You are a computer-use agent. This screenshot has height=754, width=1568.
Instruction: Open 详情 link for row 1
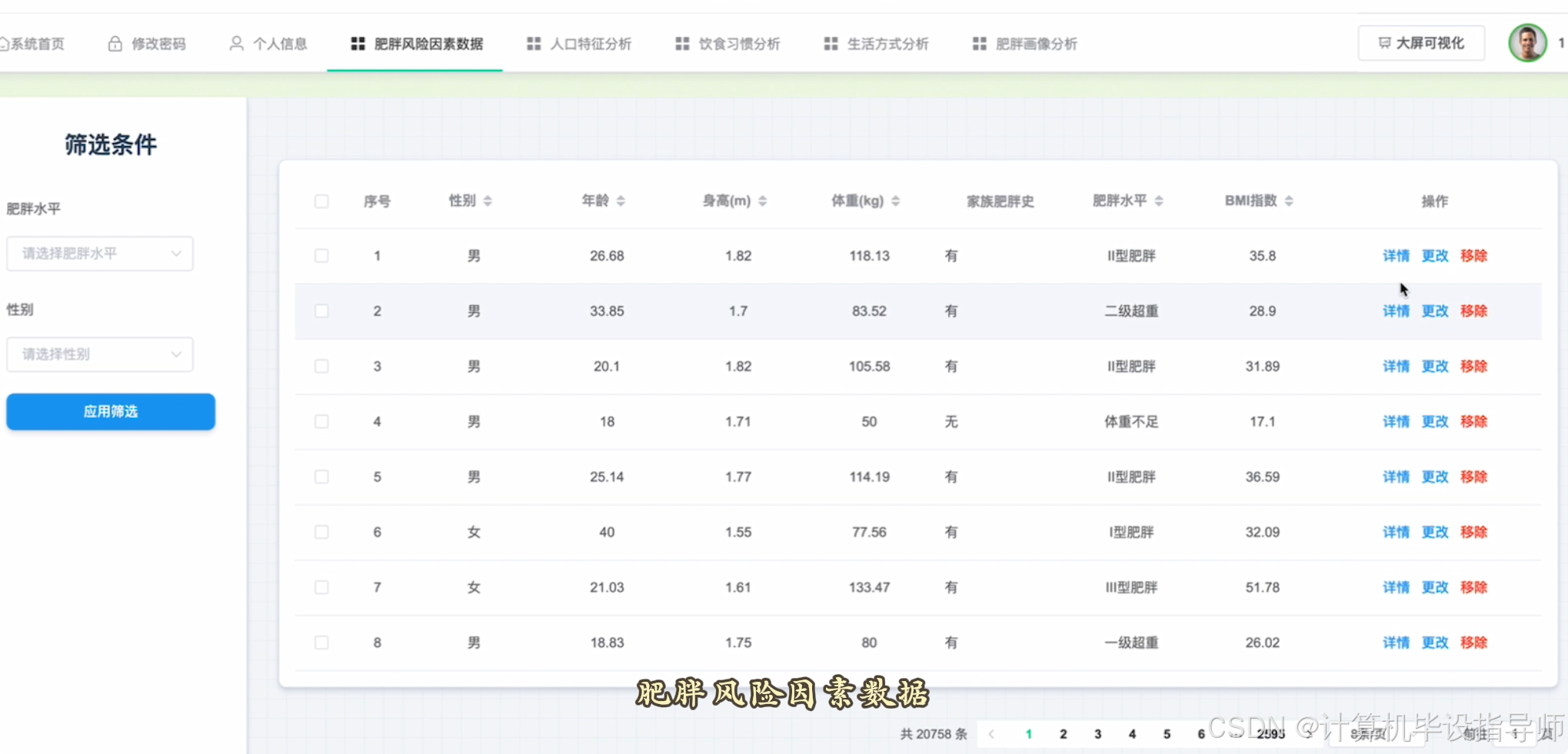(1396, 256)
